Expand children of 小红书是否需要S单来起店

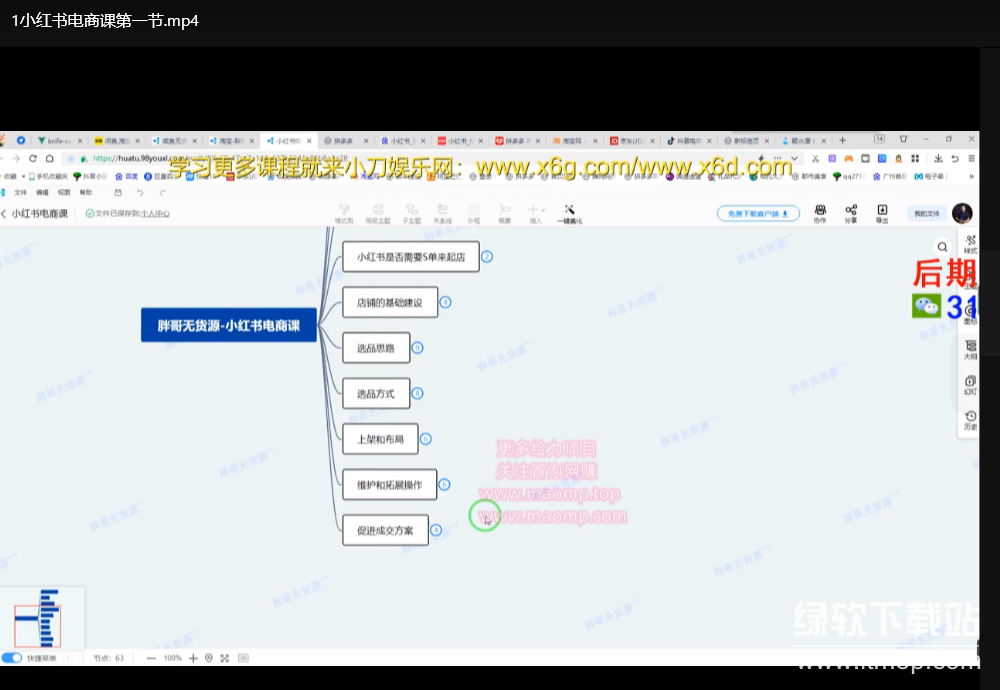(x=487, y=256)
